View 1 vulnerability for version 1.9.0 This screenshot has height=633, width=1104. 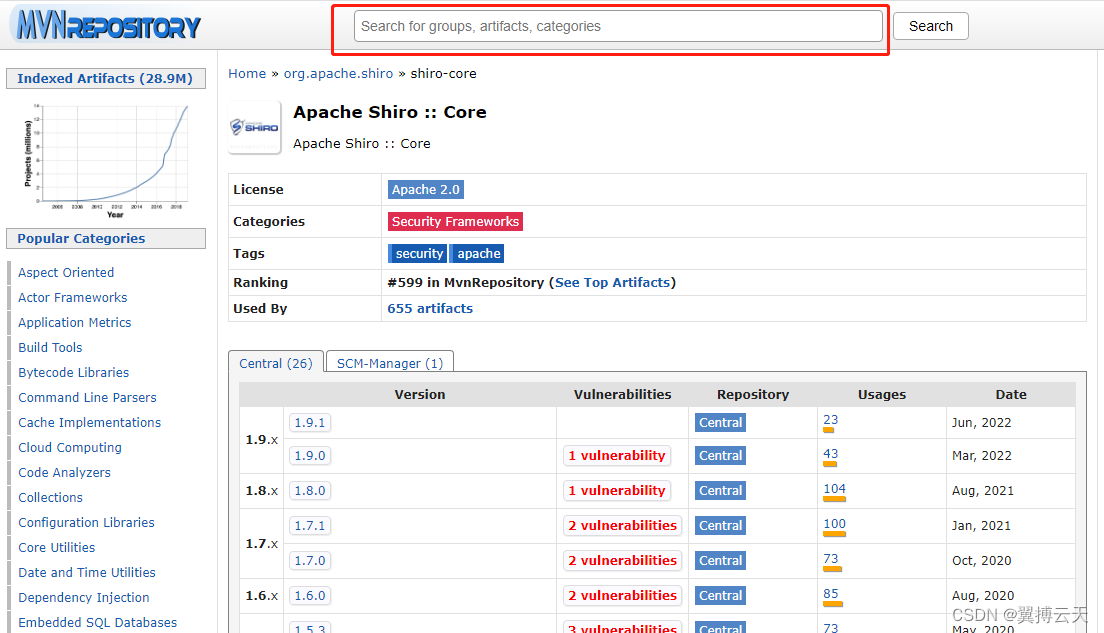point(617,456)
